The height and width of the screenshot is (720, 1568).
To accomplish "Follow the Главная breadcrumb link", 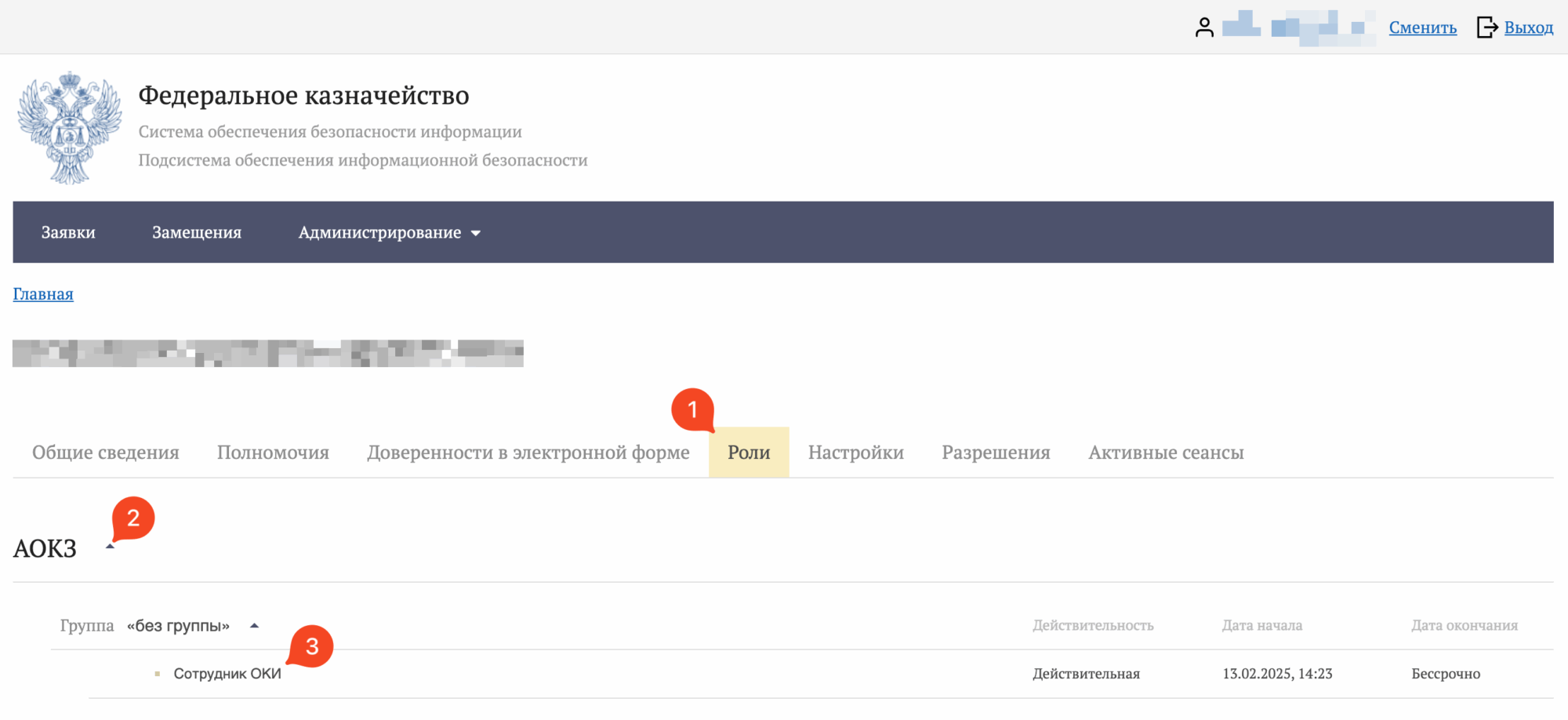I will [x=43, y=294].
